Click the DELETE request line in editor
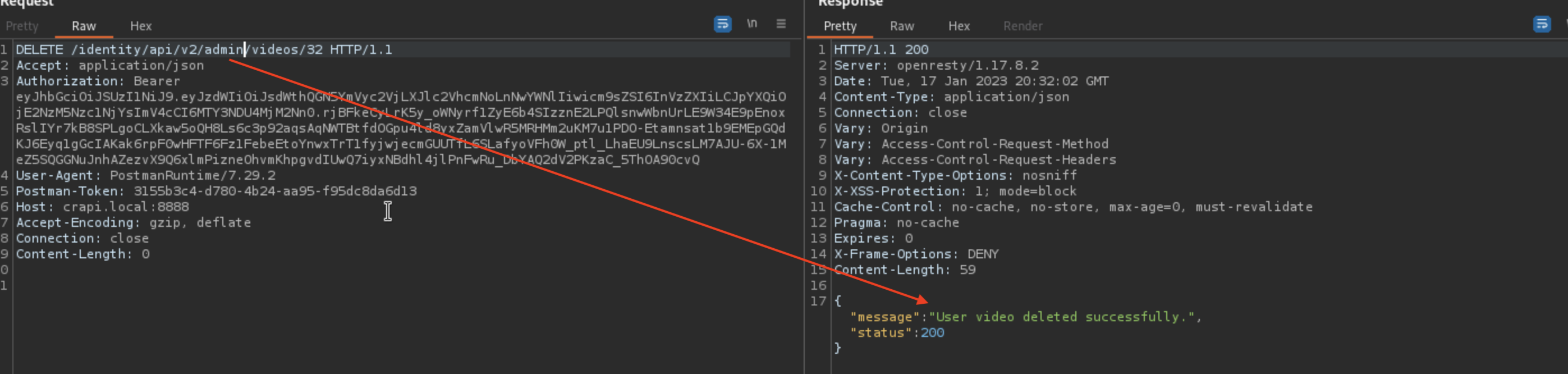Viewport: 1568px width, 374px height. [x=203, y=50]
